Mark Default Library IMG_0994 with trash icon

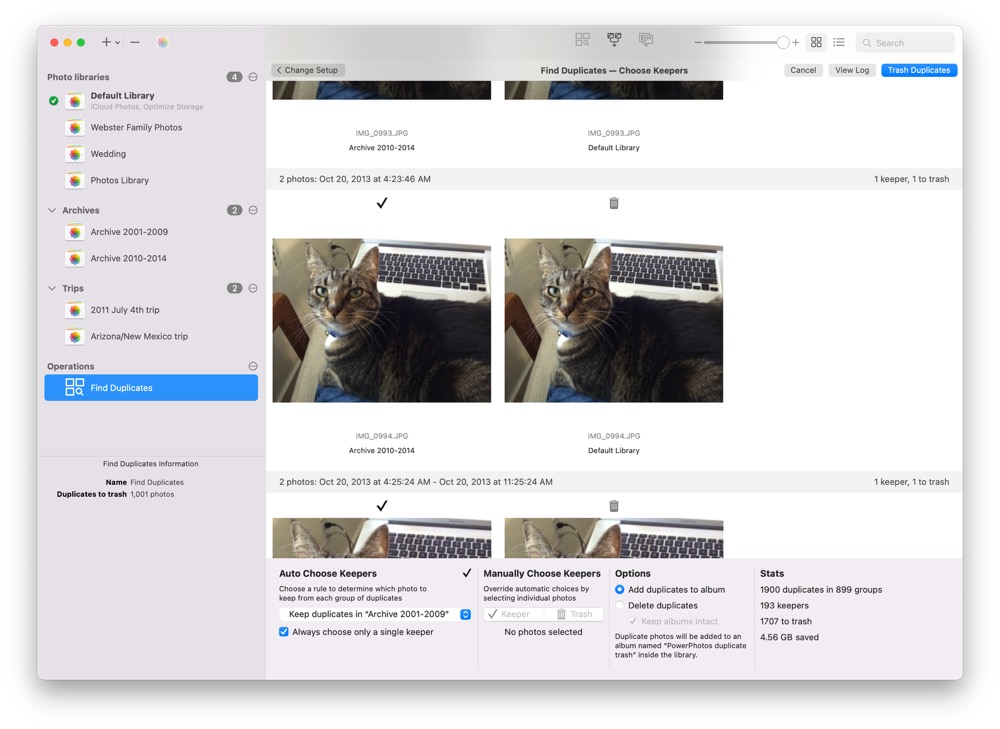tap(613, 202)
